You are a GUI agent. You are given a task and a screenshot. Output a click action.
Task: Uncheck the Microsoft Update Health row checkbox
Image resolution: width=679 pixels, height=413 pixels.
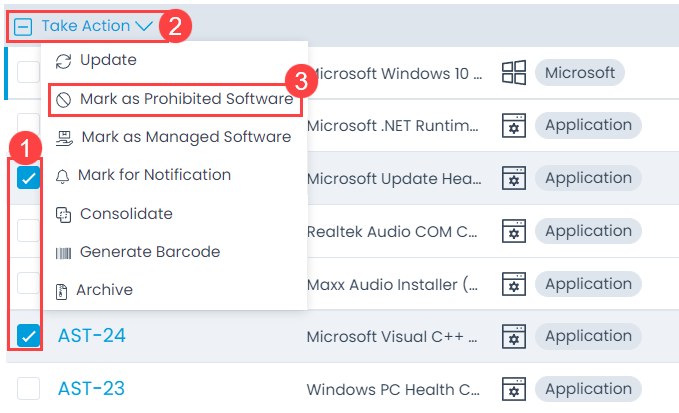pos(29,177)
